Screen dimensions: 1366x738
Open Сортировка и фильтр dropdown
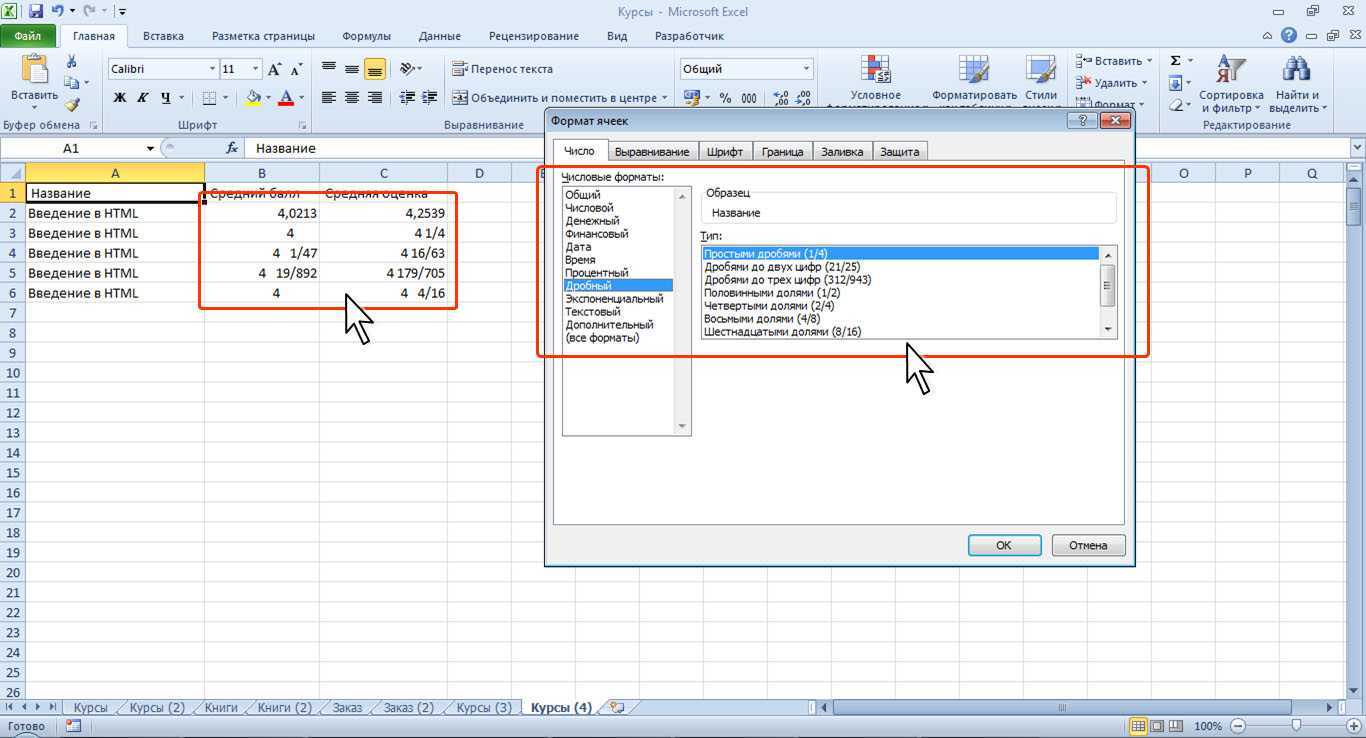(x=1232, y=84)
